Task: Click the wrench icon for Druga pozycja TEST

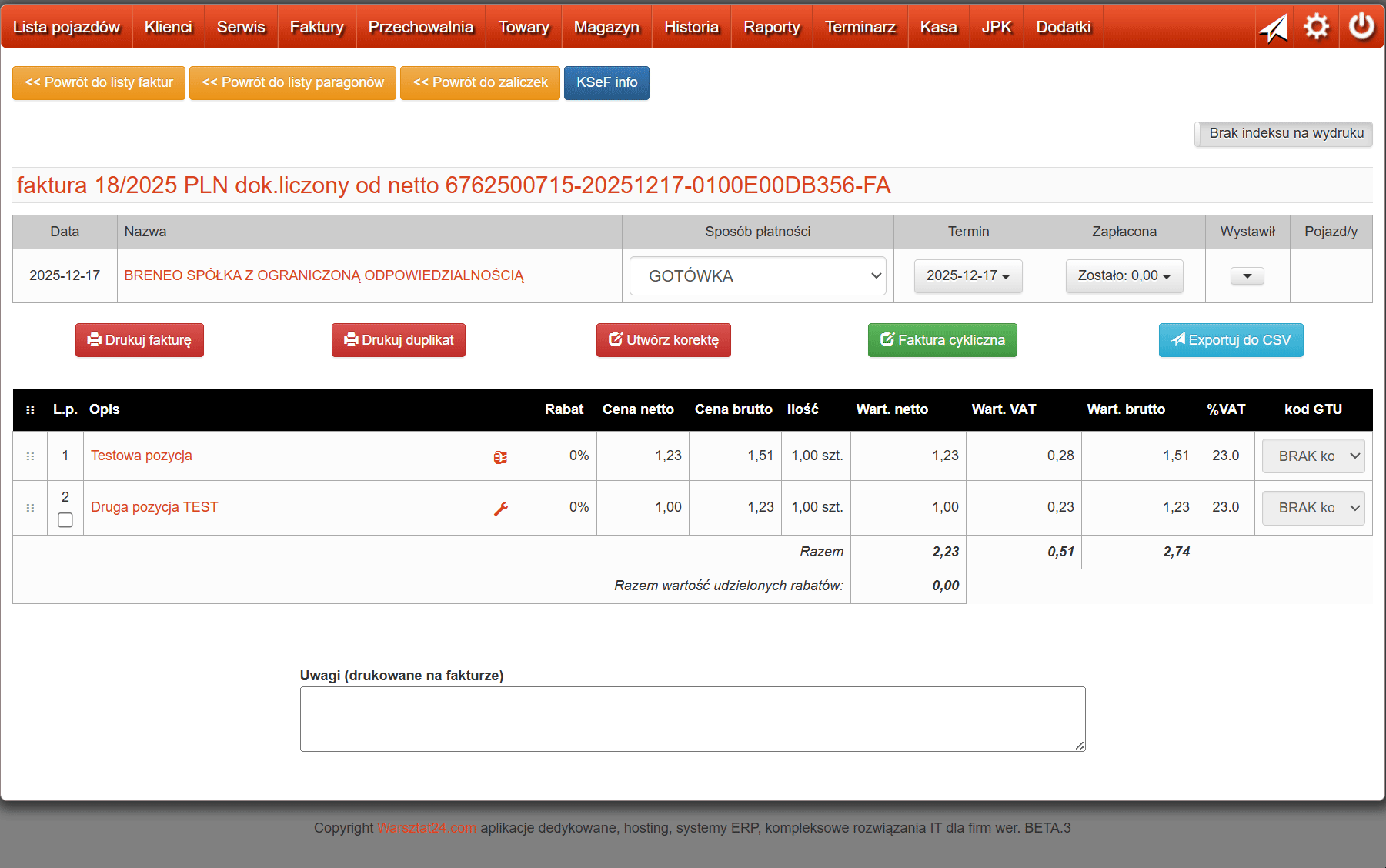Action: click(x=501, y=509)
